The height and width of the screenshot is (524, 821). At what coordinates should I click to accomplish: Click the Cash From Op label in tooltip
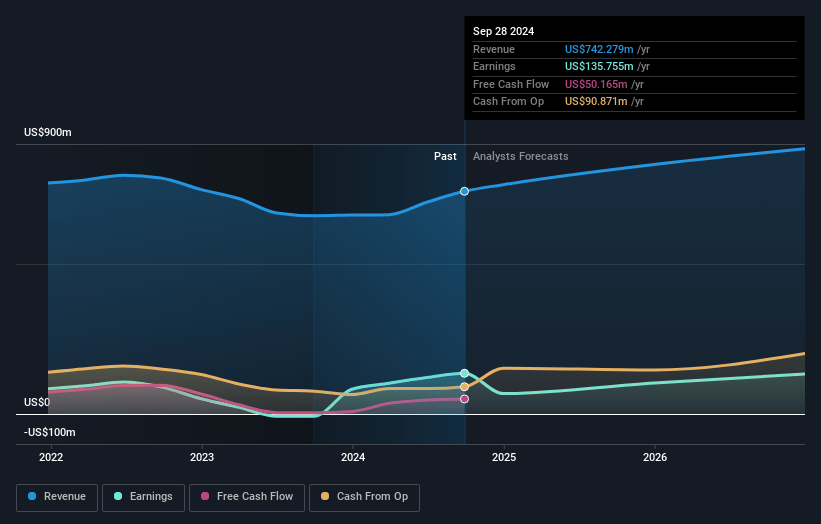(x=508, y=102)
